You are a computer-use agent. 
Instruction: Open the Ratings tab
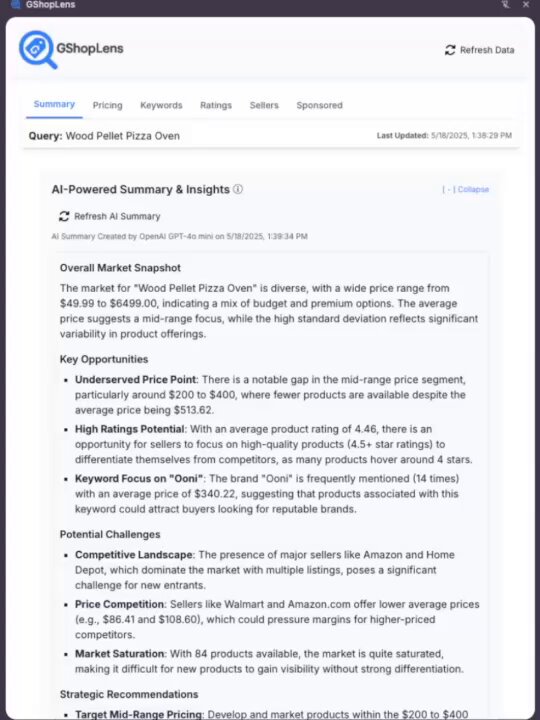pyautogui.click(x=216, y=105)
